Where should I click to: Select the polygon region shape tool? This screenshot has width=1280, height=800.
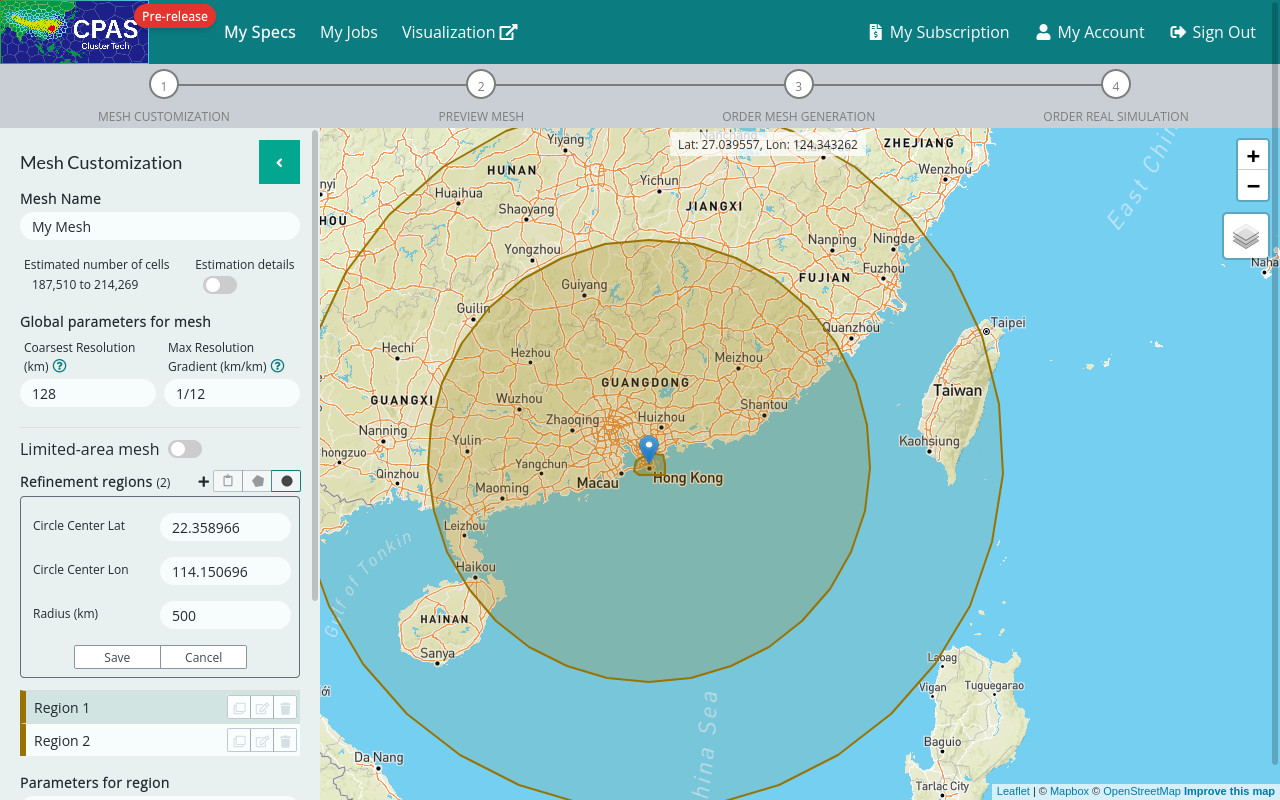(257, 481)
